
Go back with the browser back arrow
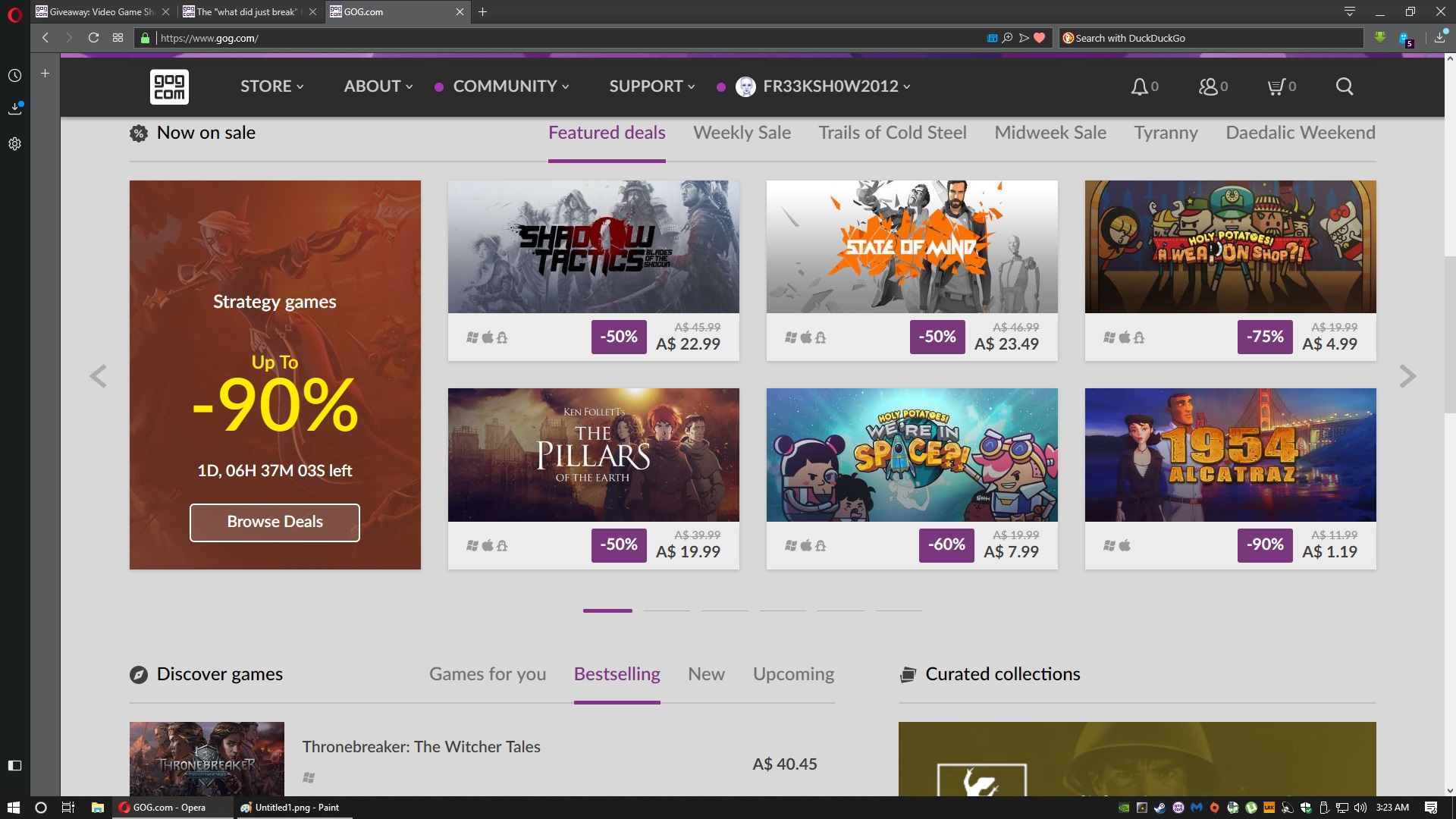tap(45, 38)
